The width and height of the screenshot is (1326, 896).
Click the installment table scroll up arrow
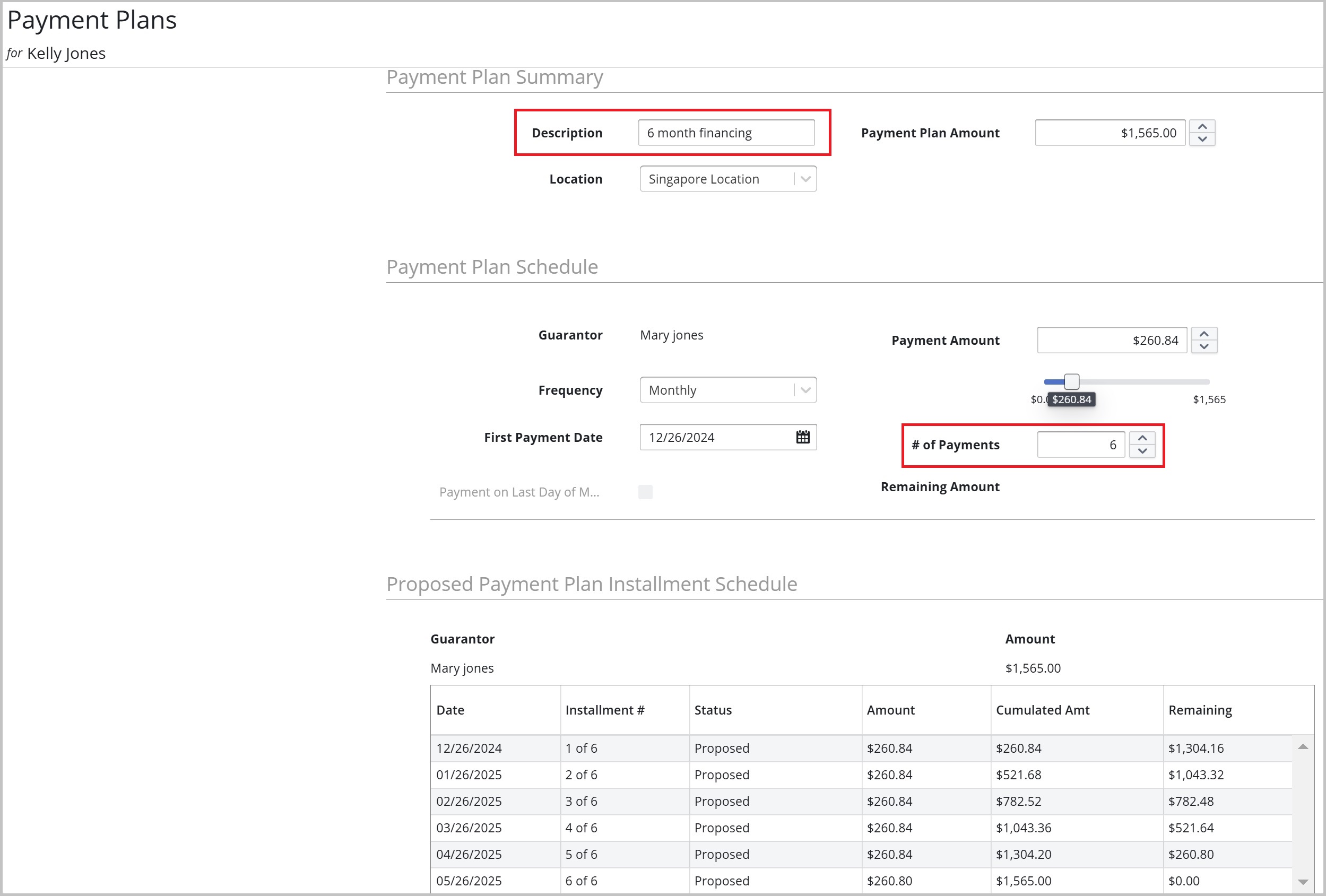pyautogui.click(x=1303, y=746)
